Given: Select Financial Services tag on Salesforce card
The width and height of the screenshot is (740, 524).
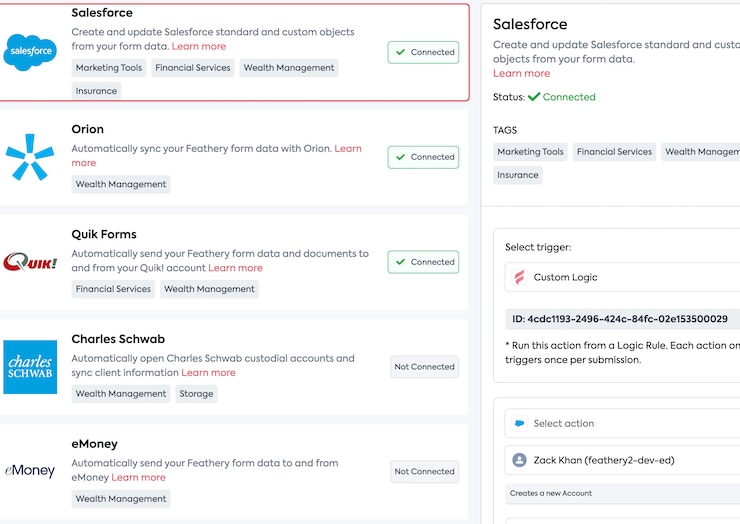Looking at the screenshot, I should (193, 68).
